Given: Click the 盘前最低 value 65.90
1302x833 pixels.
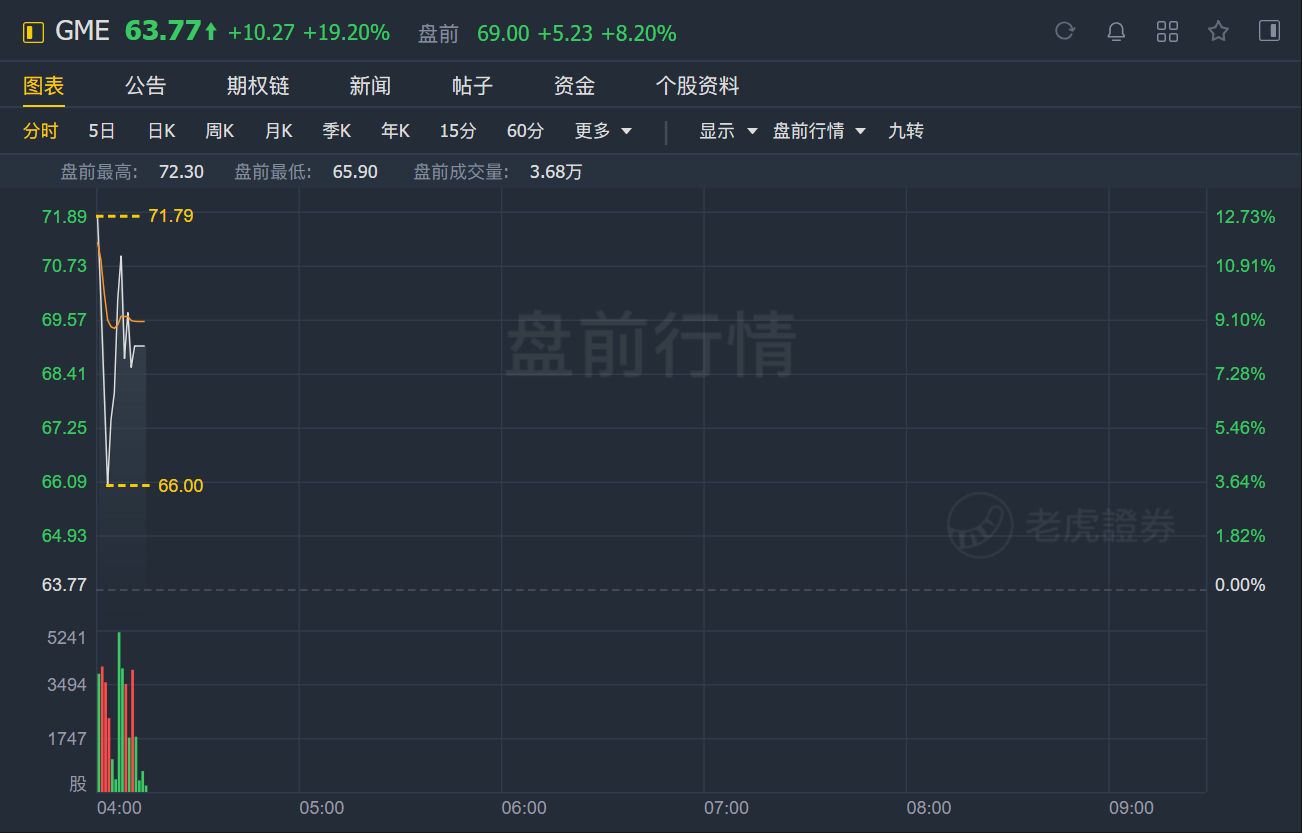Looking at the screenshot, I should click(x=355, y=172).
